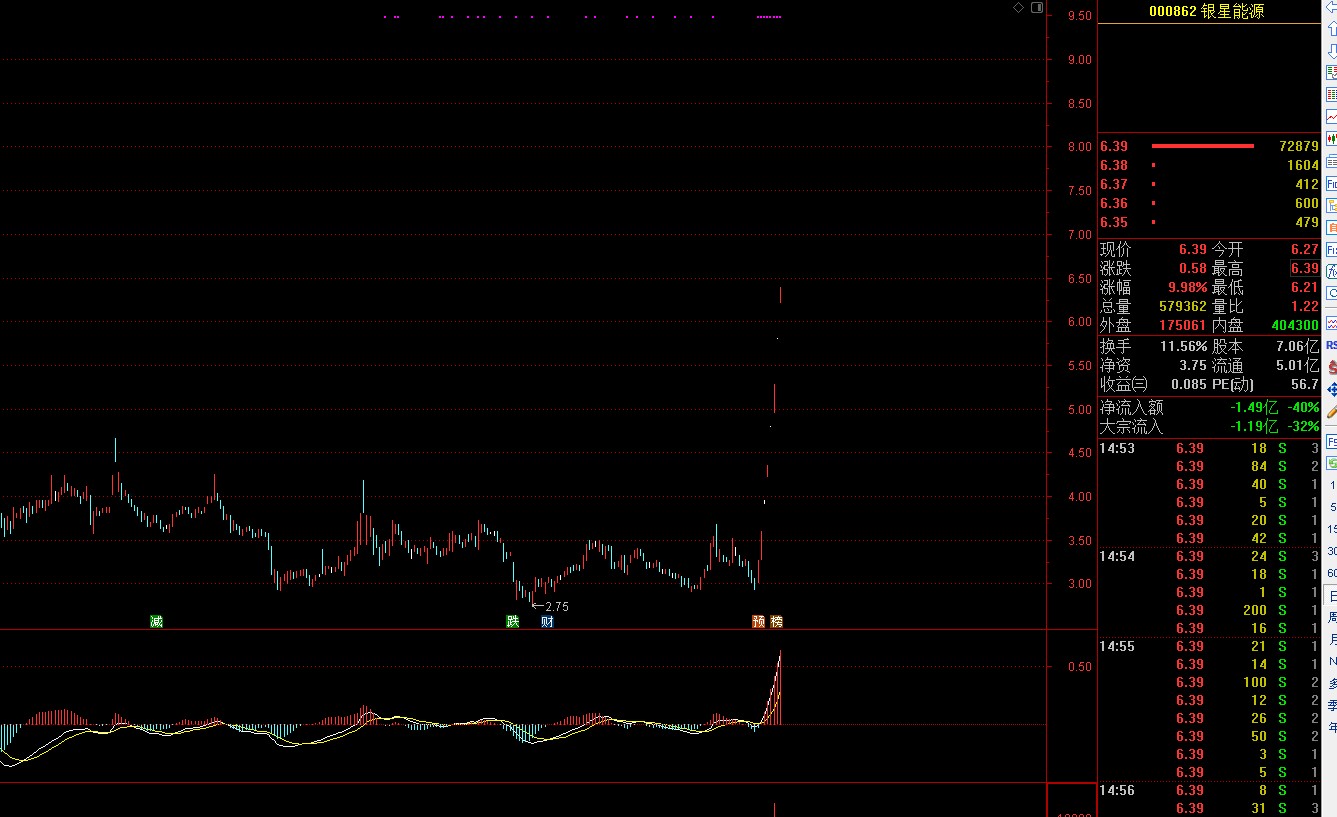Click the blue up arrow sidebar icon

[x=1331, y=30]
